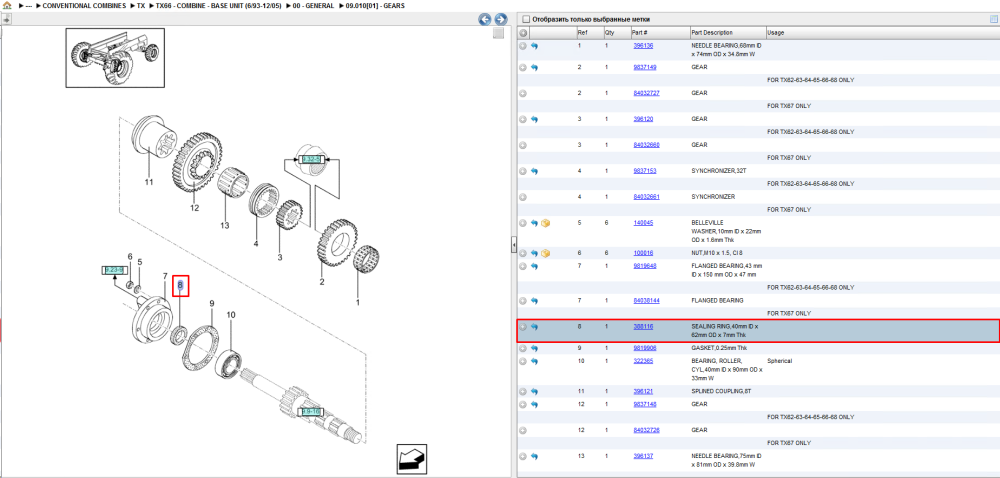Image resolution: width=1000 pixels, height=478 pixels.
Task: Open part number link 84032727
Action: pyautogui.click(x=646, y=93)
